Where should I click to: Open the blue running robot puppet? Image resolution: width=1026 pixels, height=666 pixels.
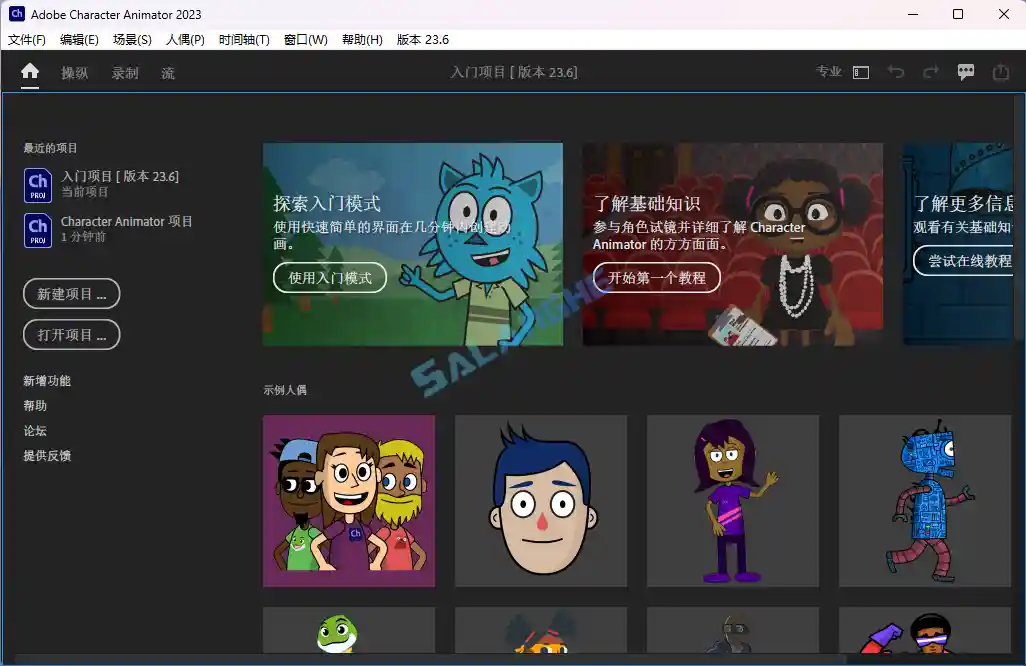[x=925, y=501]
